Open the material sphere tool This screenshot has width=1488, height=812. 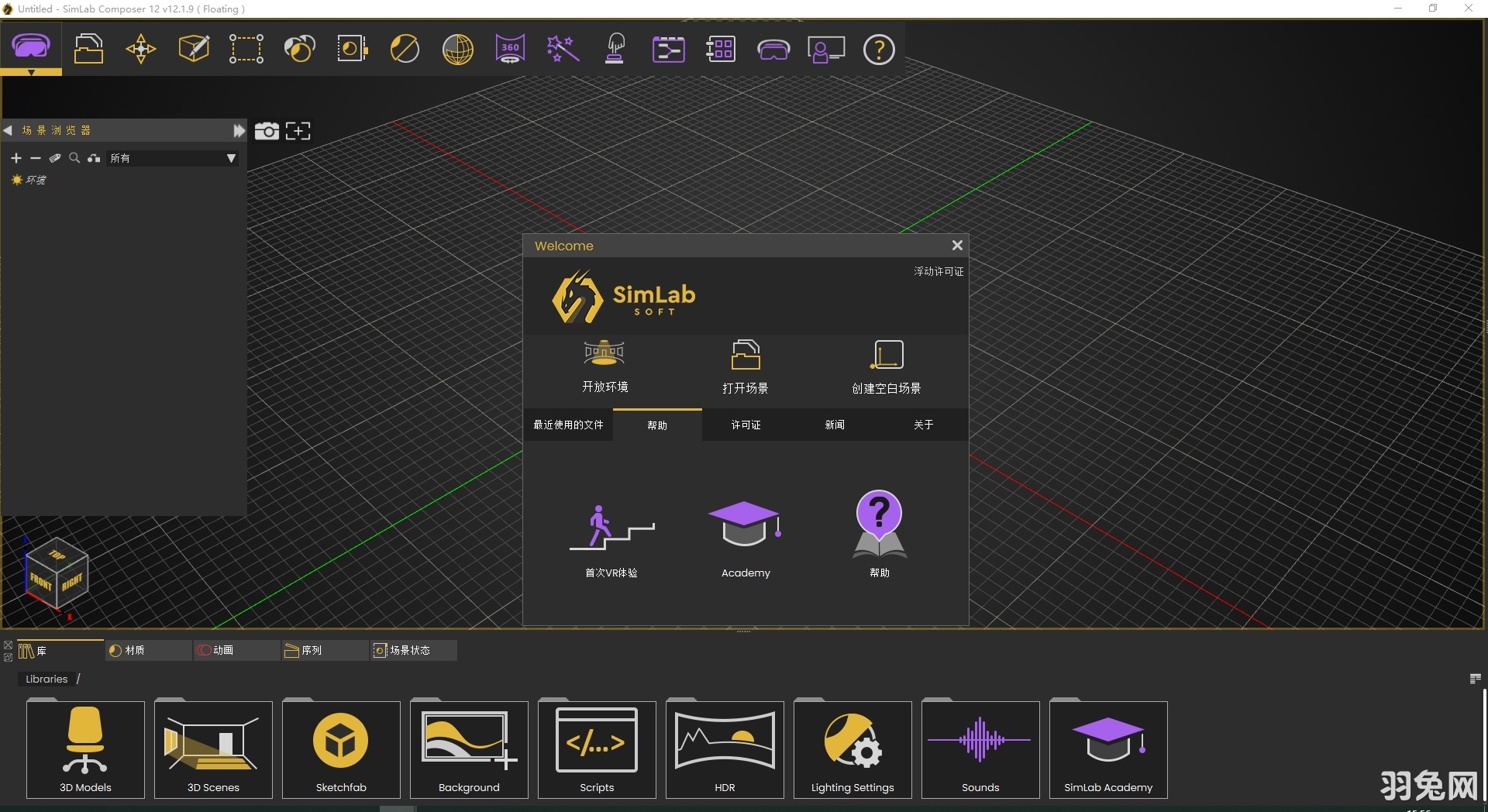tap(299, 49)
